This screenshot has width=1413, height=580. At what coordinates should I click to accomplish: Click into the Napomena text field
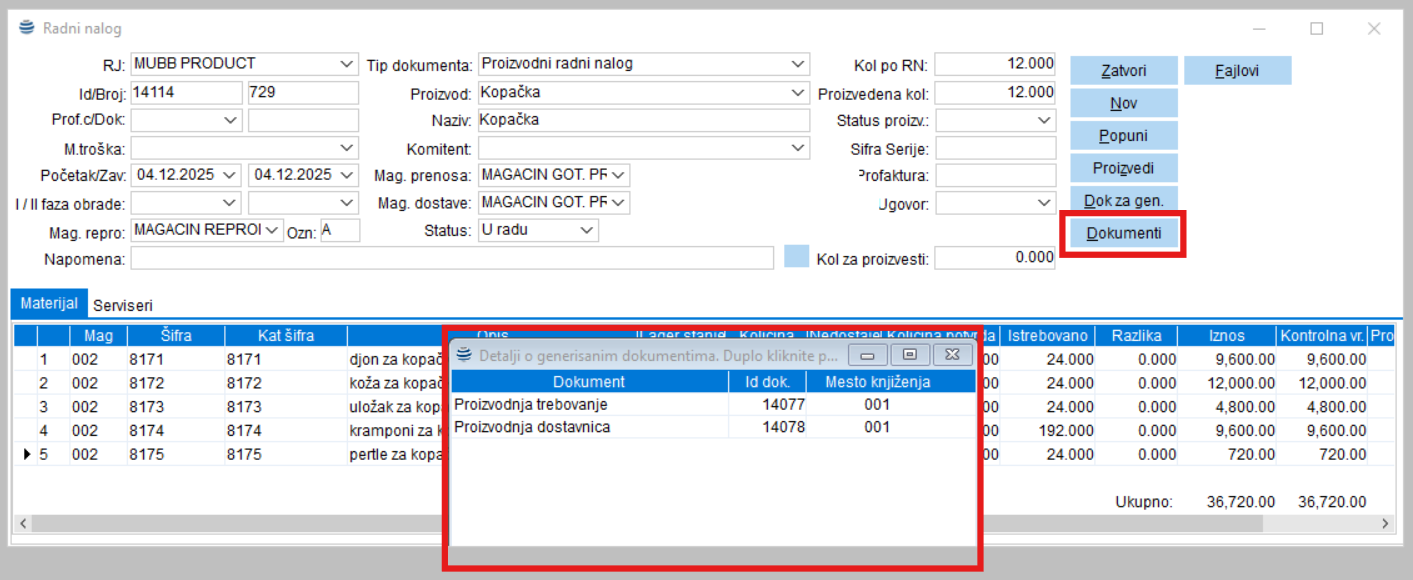(451, 259)
